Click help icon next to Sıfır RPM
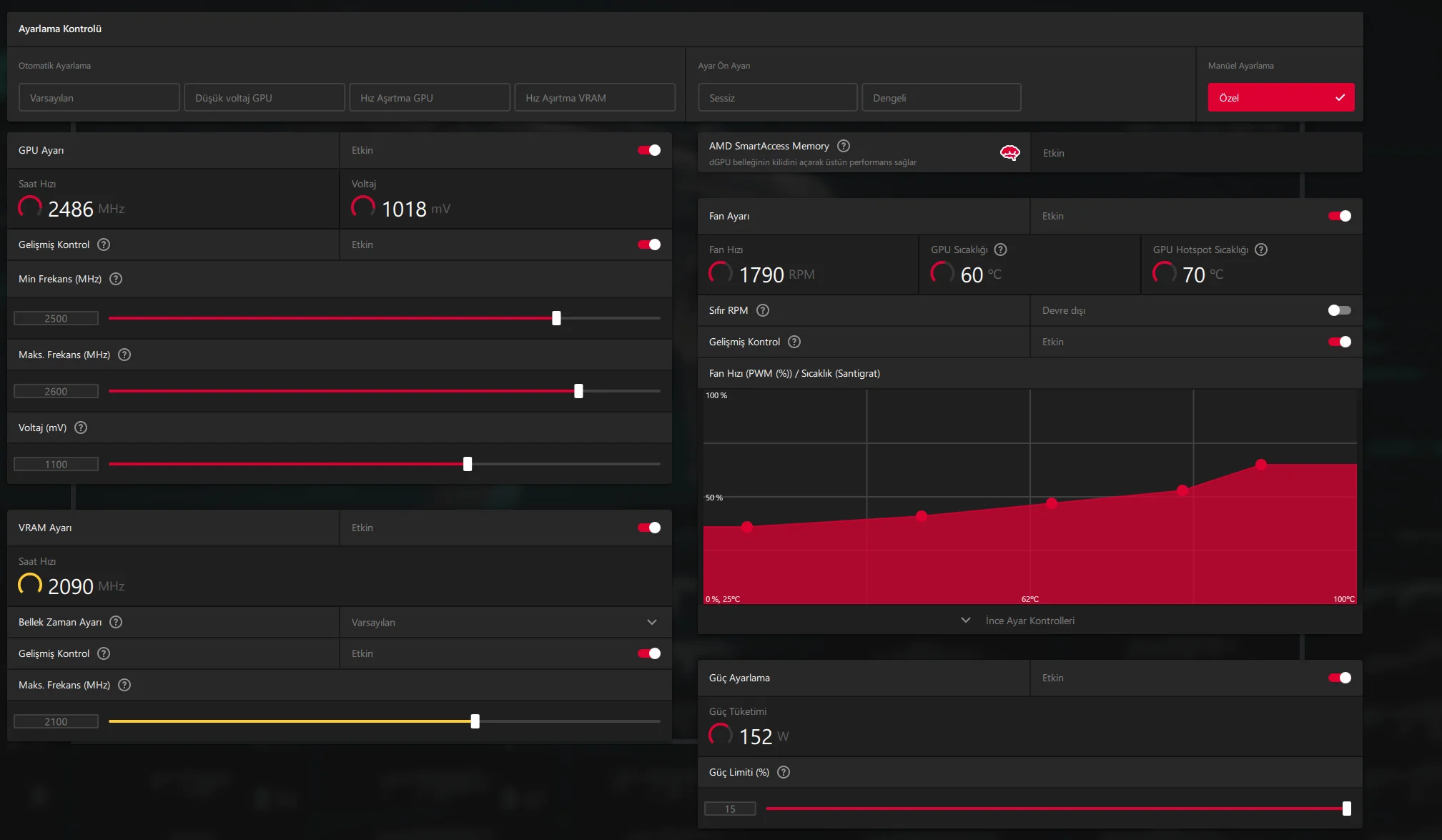This screenshot has width=1442, height=840. (x=763, y=310)
